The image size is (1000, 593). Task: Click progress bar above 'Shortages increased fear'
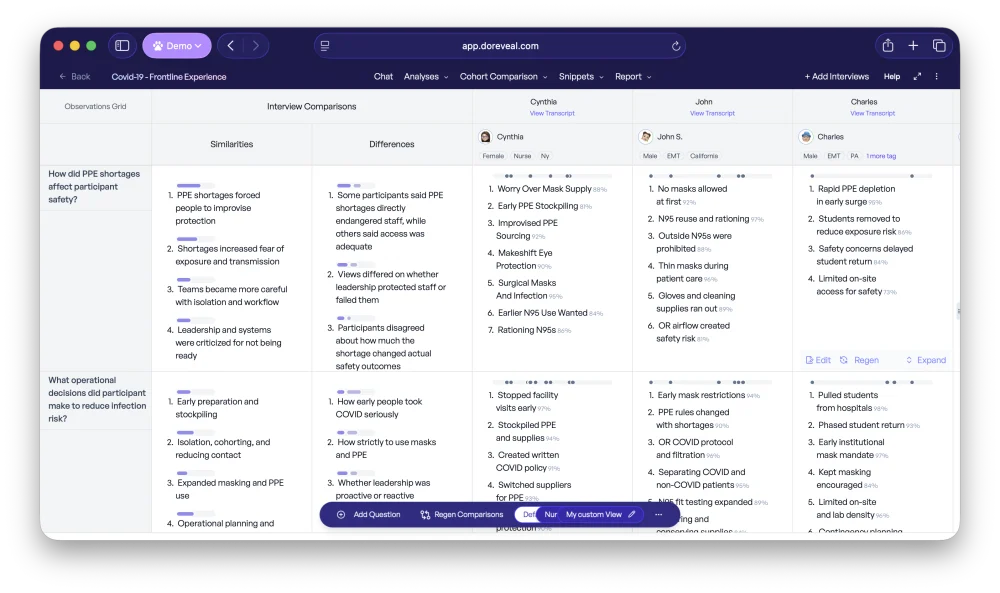point(195,239)
